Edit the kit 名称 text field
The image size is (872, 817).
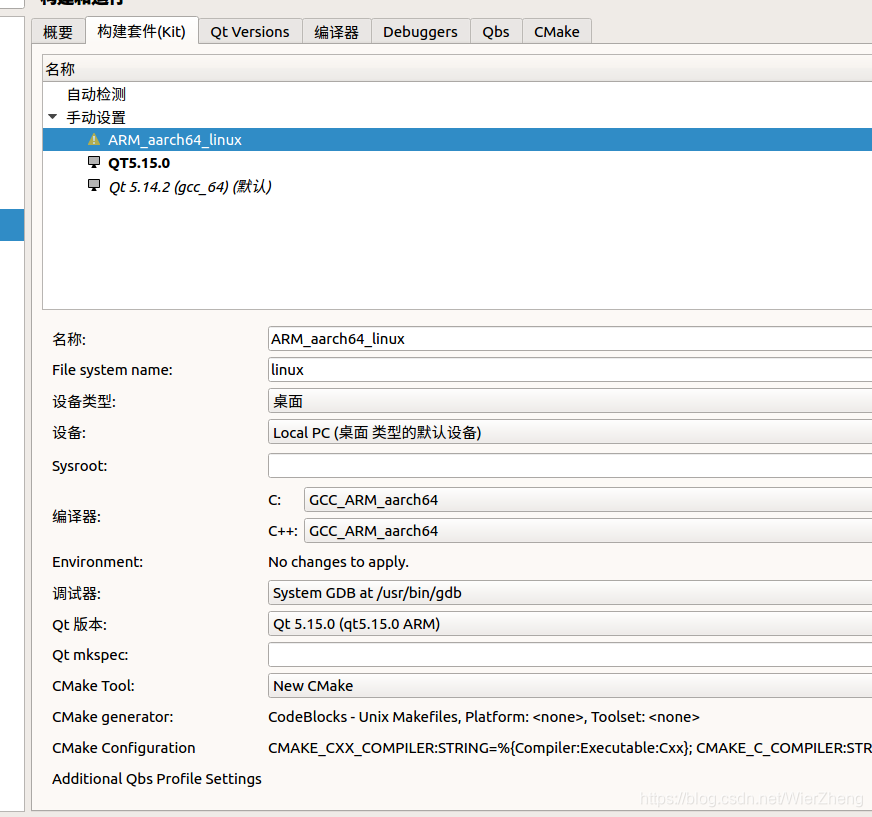[570, 339]
